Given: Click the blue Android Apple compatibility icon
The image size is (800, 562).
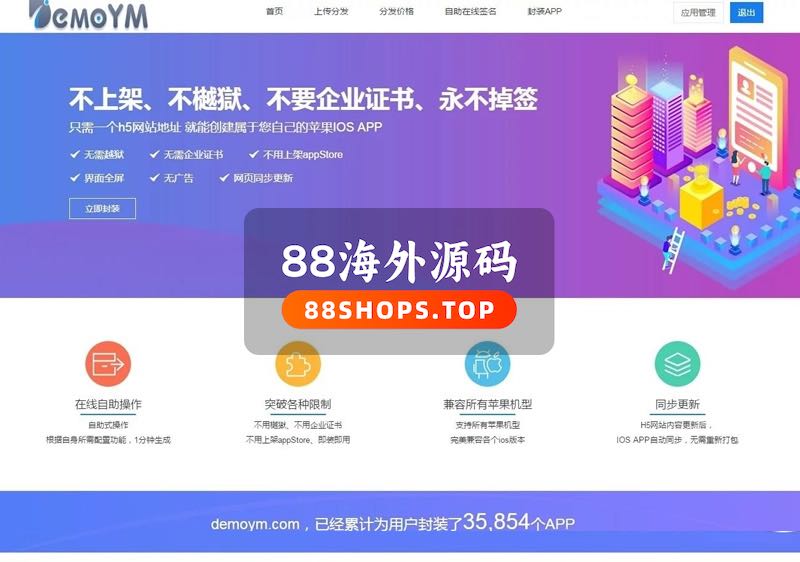Looking at the screenshot, I should click(x=487, y=364).
